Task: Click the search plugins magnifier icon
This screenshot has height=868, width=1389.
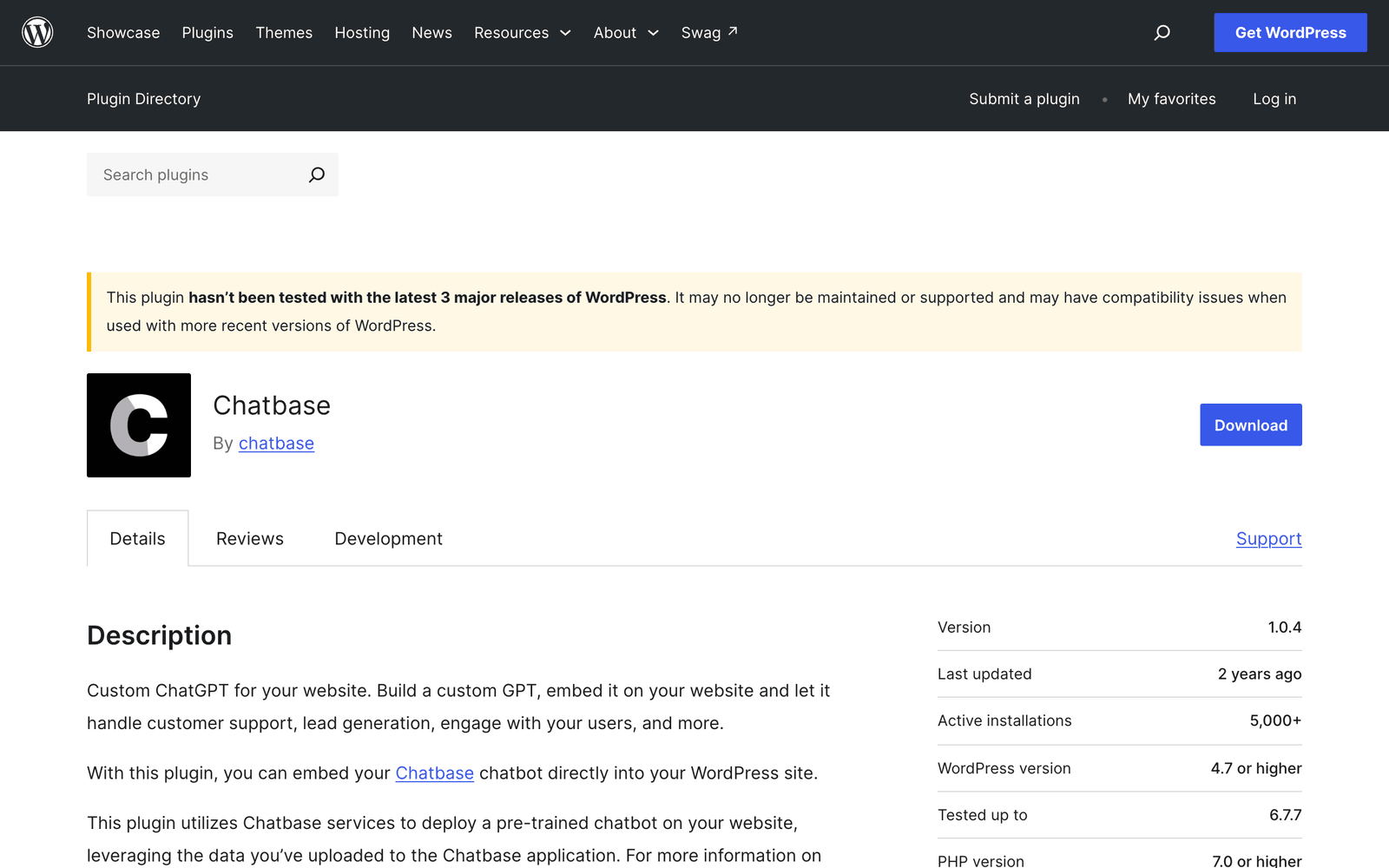Action: (x=317, y=174)
